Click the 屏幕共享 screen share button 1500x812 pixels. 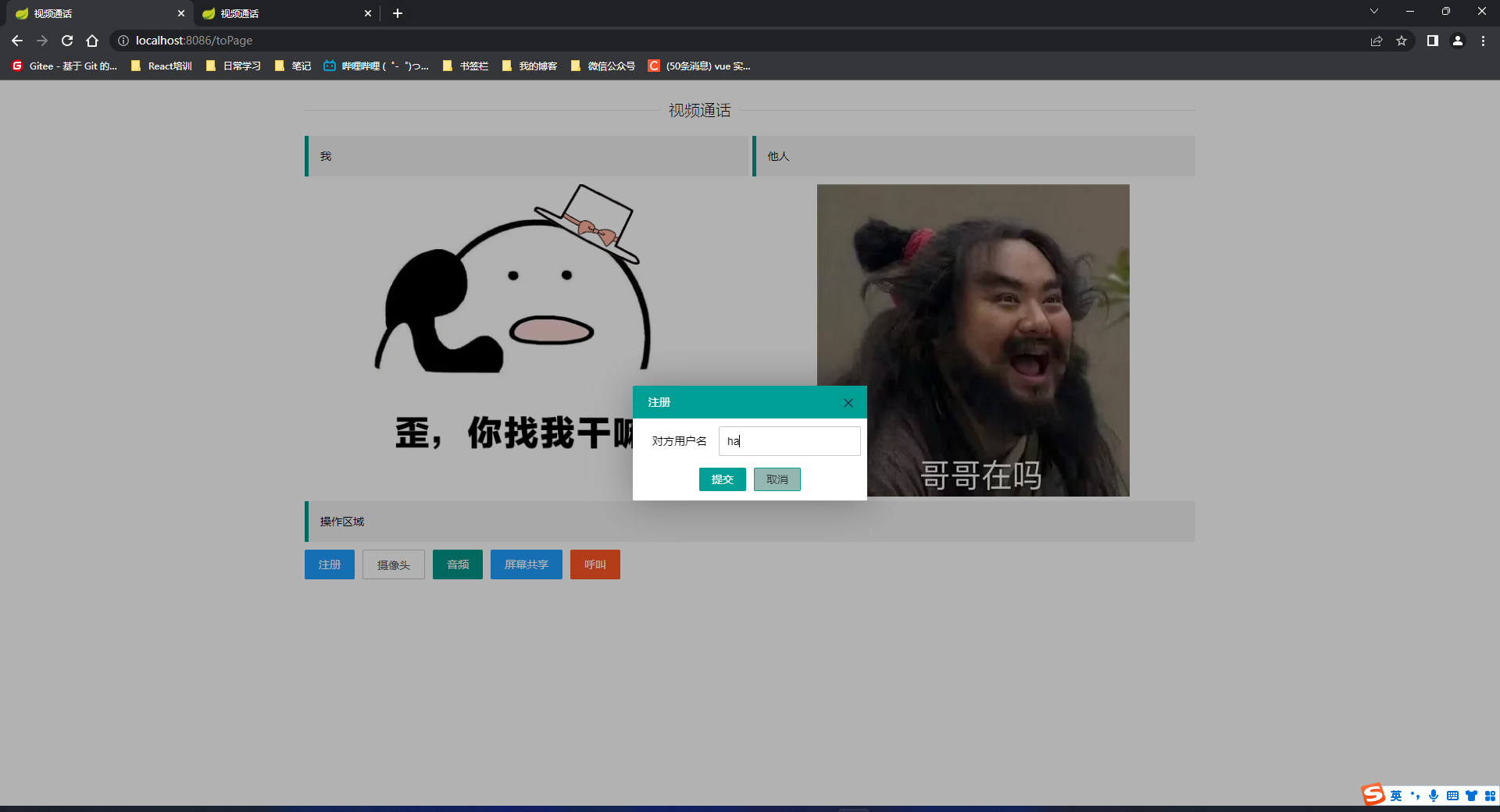pos(527,564)
